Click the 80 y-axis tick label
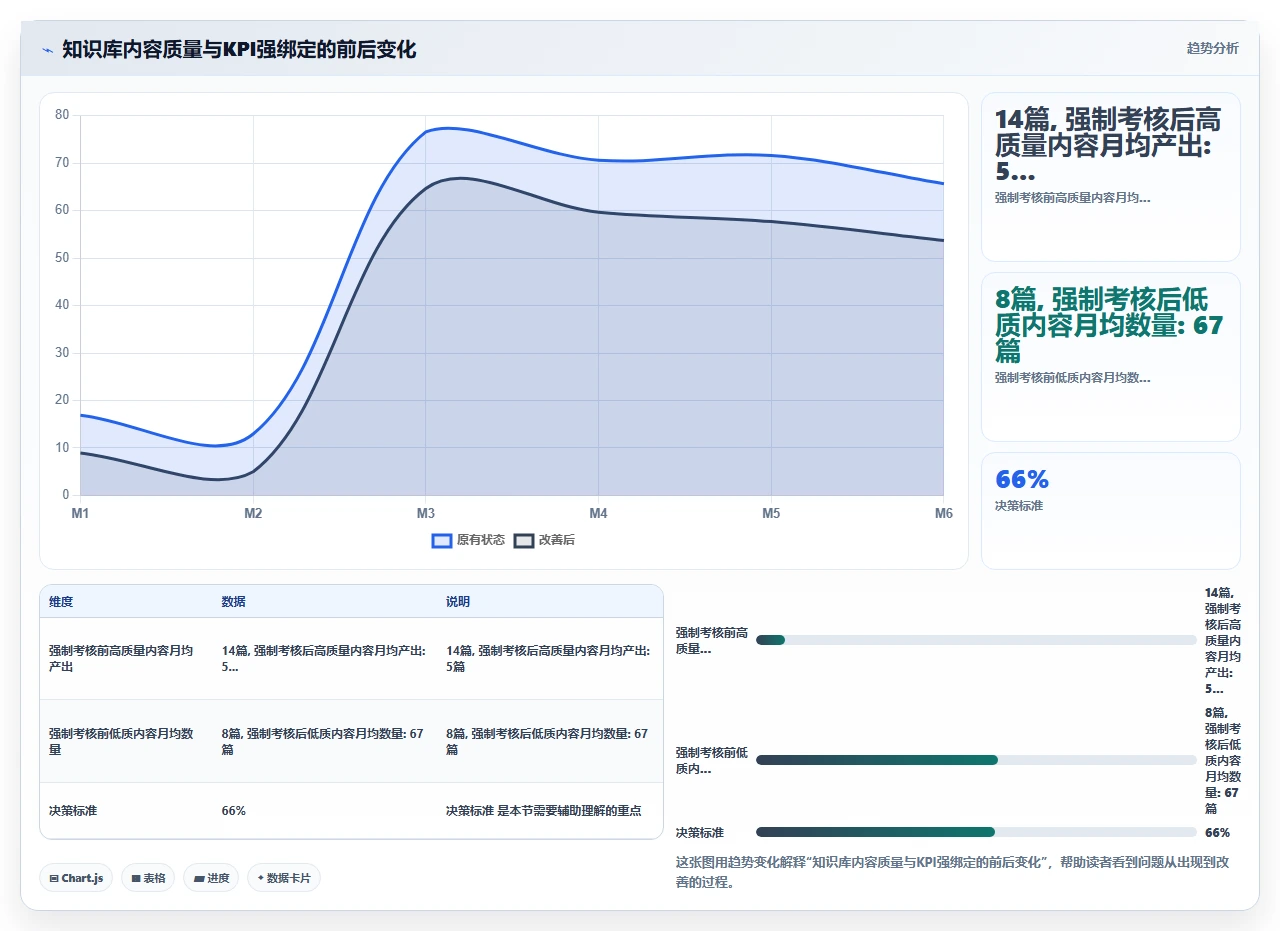The image size is (1280, 931). point(62,115)
